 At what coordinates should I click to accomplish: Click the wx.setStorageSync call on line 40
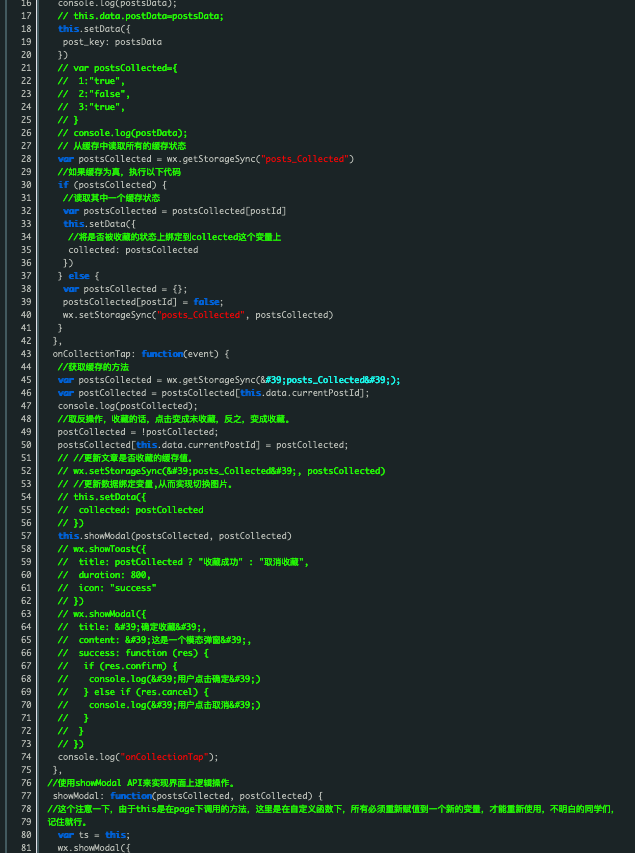[x=198, y=315]
